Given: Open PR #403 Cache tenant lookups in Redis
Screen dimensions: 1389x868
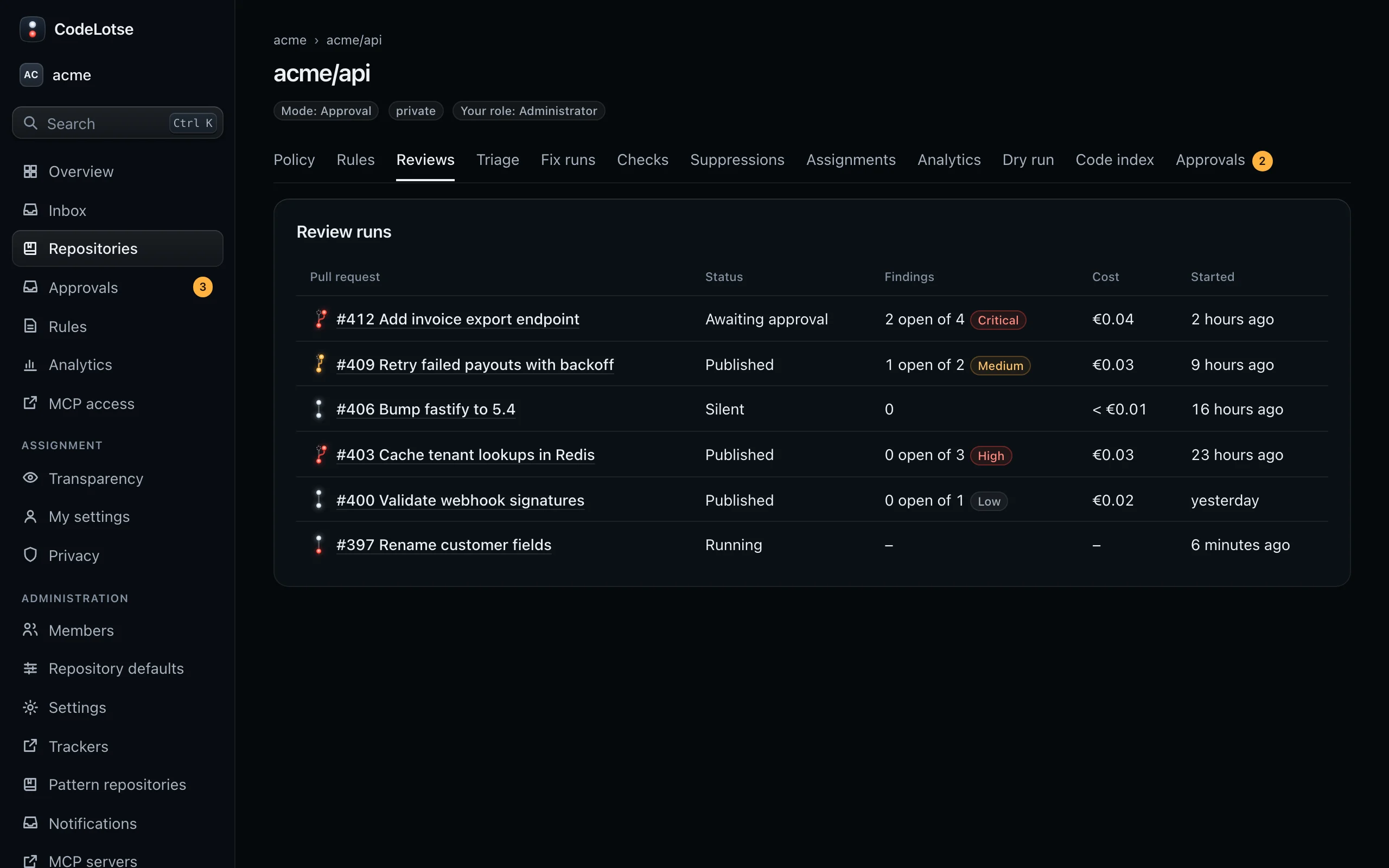Looking at the screenshot, I should 465,455.
